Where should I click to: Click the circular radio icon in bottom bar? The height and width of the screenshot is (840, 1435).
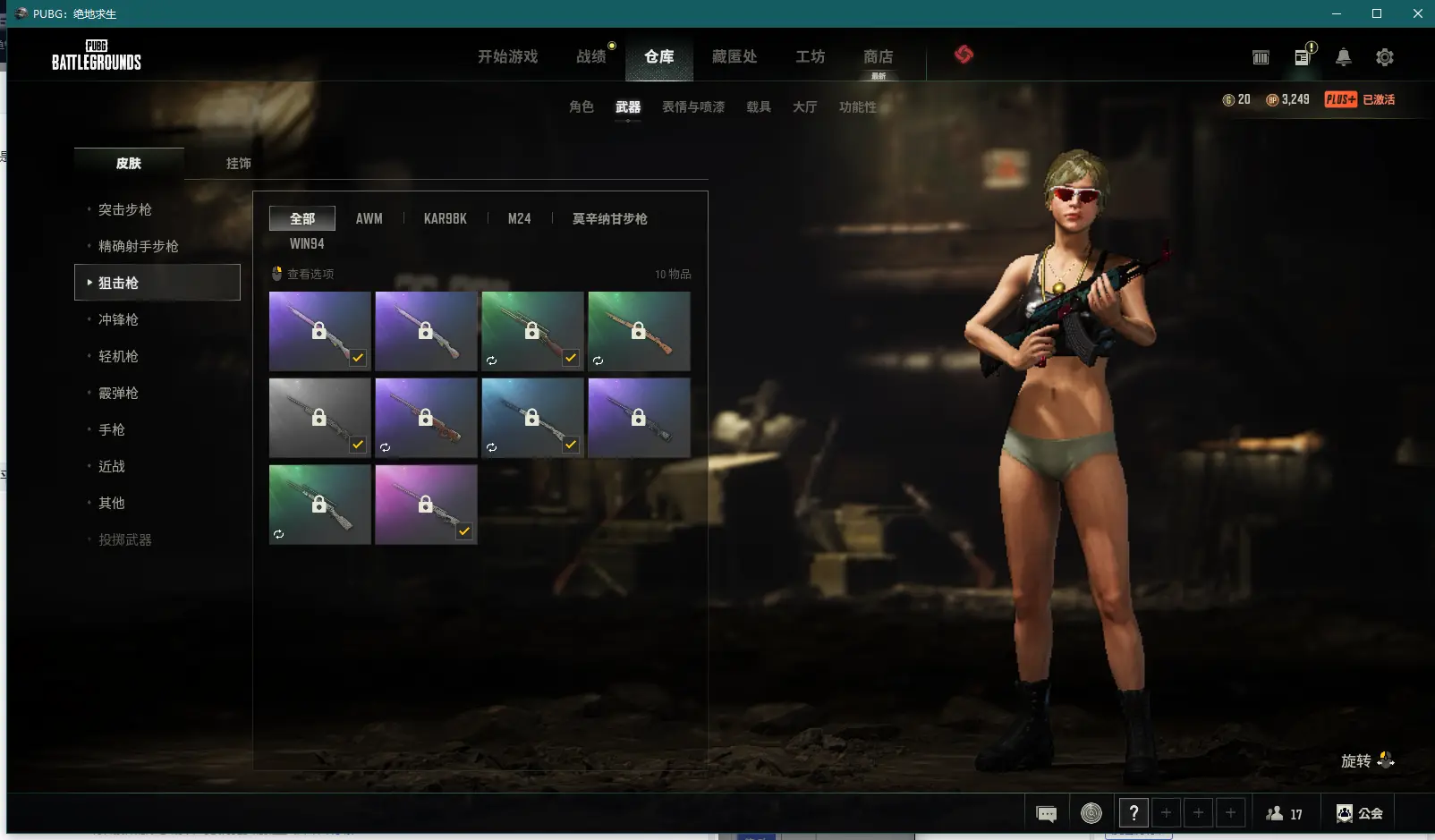1091,813
